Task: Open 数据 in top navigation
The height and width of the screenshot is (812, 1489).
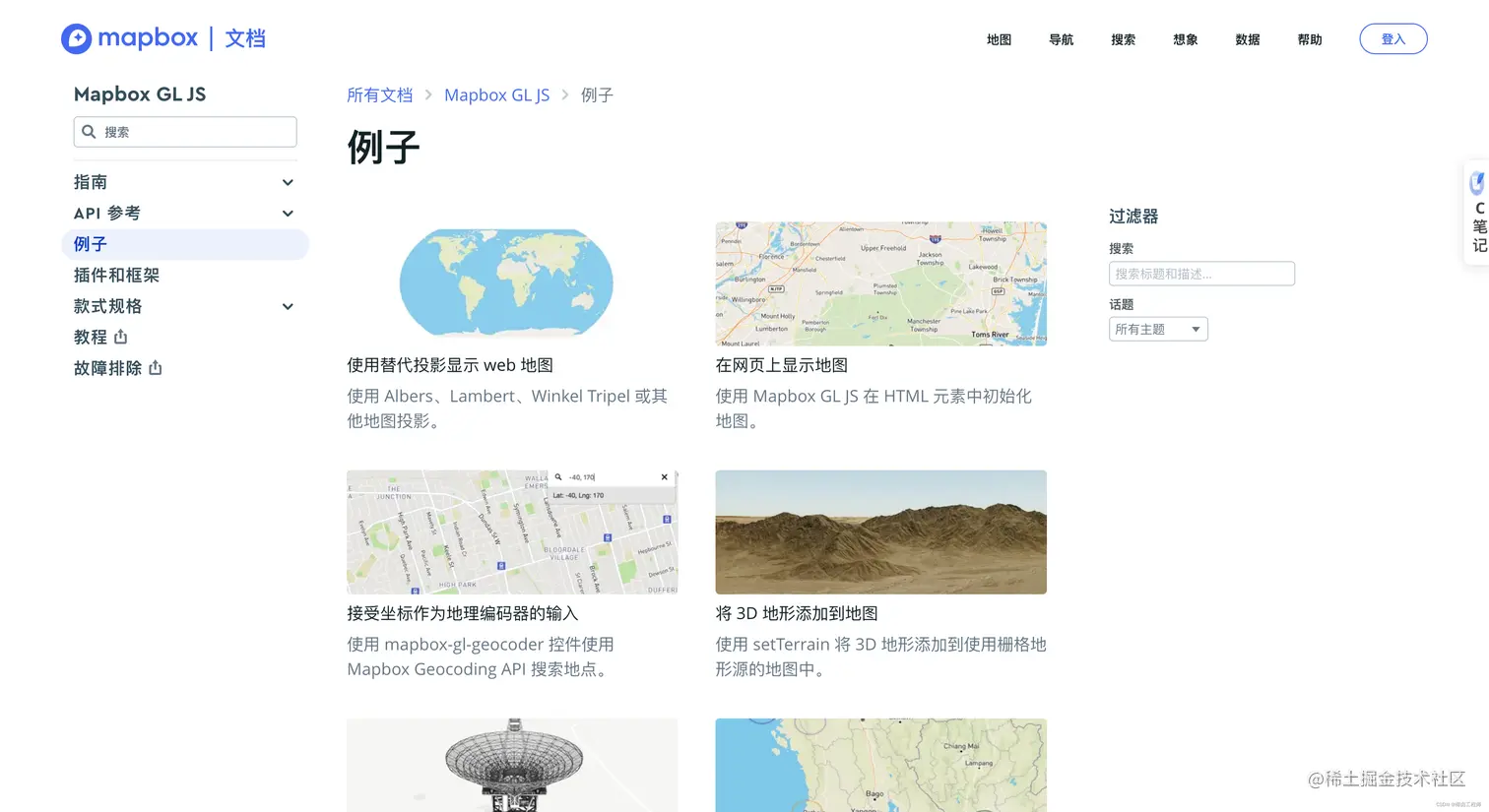Action: pos(1247,39)
